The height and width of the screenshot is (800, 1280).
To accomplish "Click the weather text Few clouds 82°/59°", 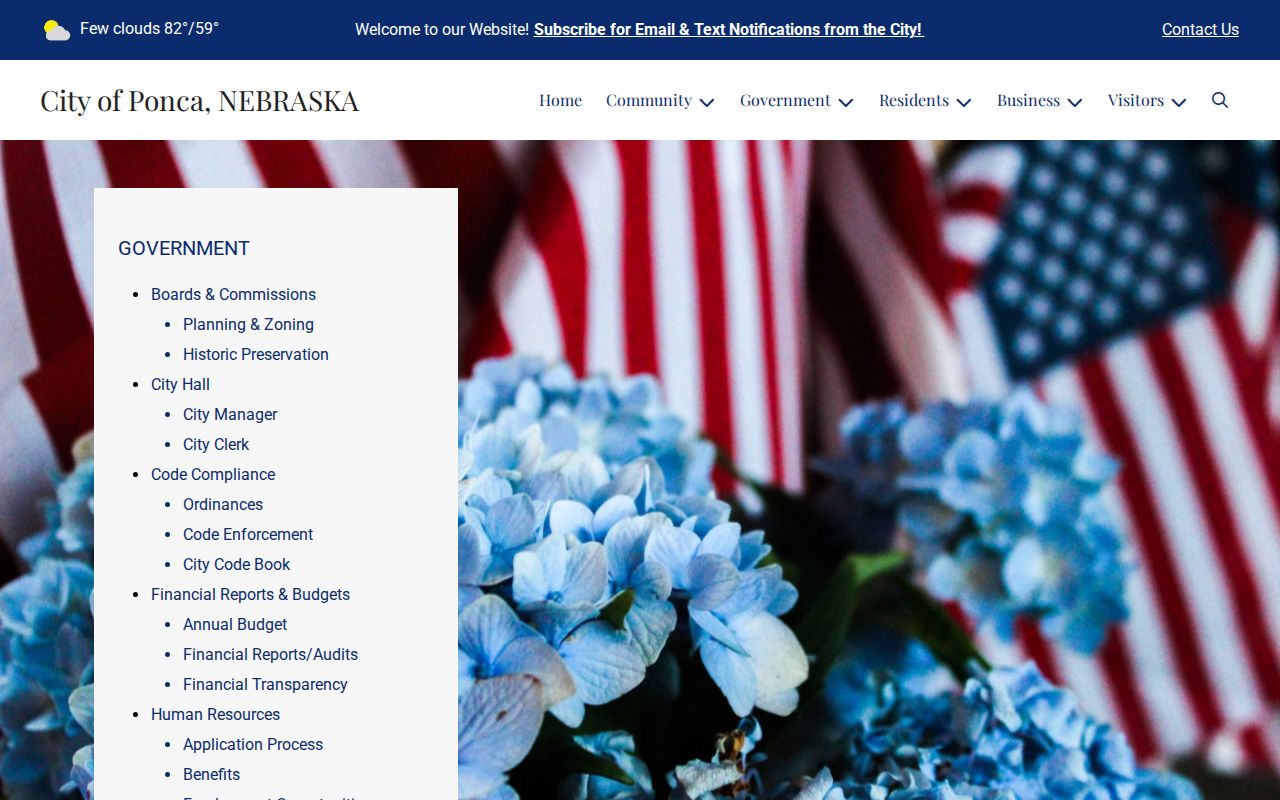I will coord(149,28).
